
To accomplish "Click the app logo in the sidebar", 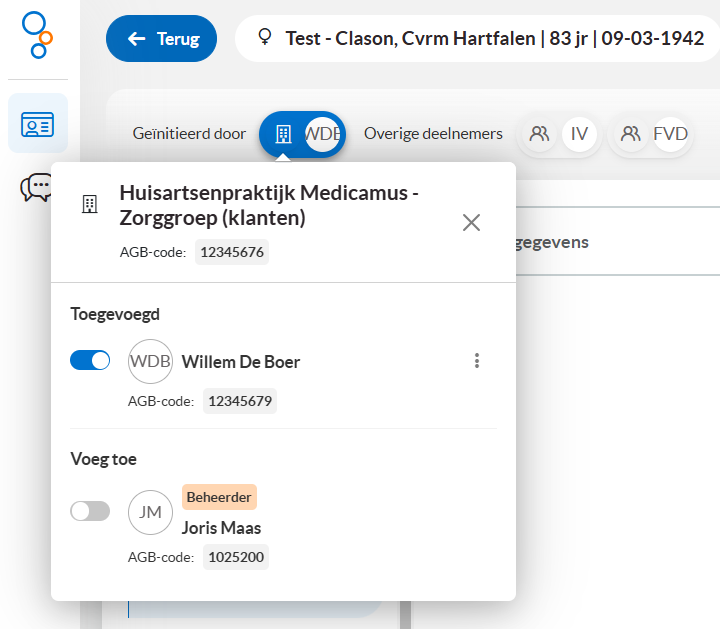I will 38,35.
